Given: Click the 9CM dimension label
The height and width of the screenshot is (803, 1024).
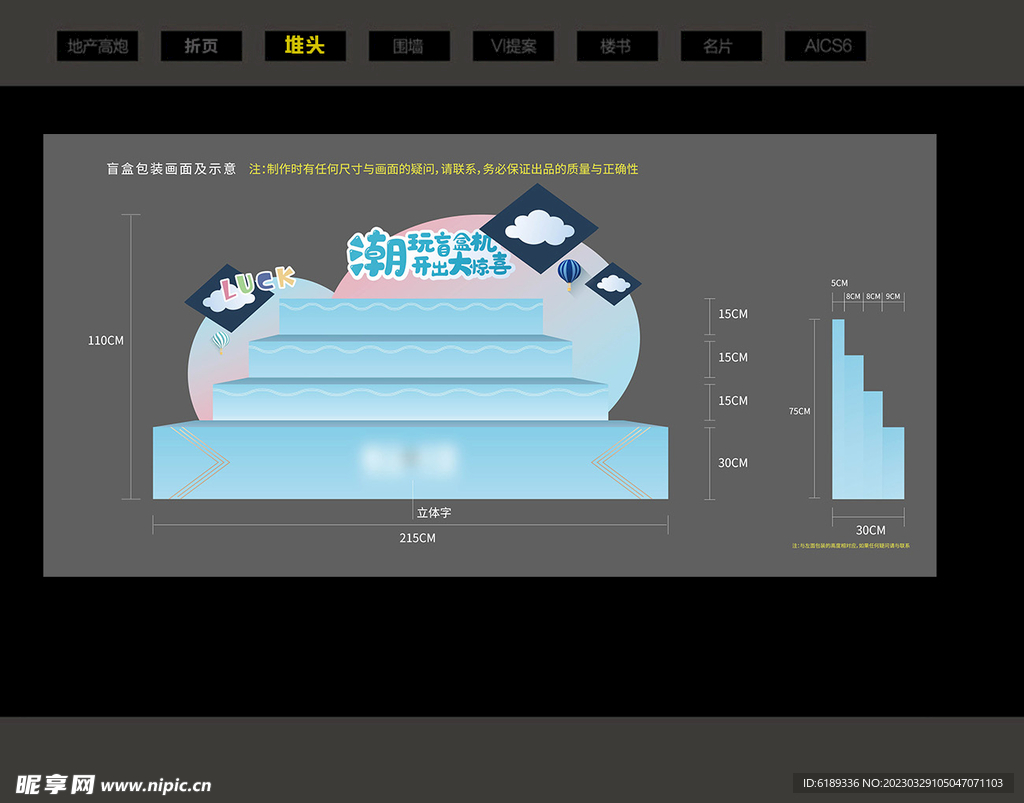Looking at the screenshot, I should coord(893,296).
